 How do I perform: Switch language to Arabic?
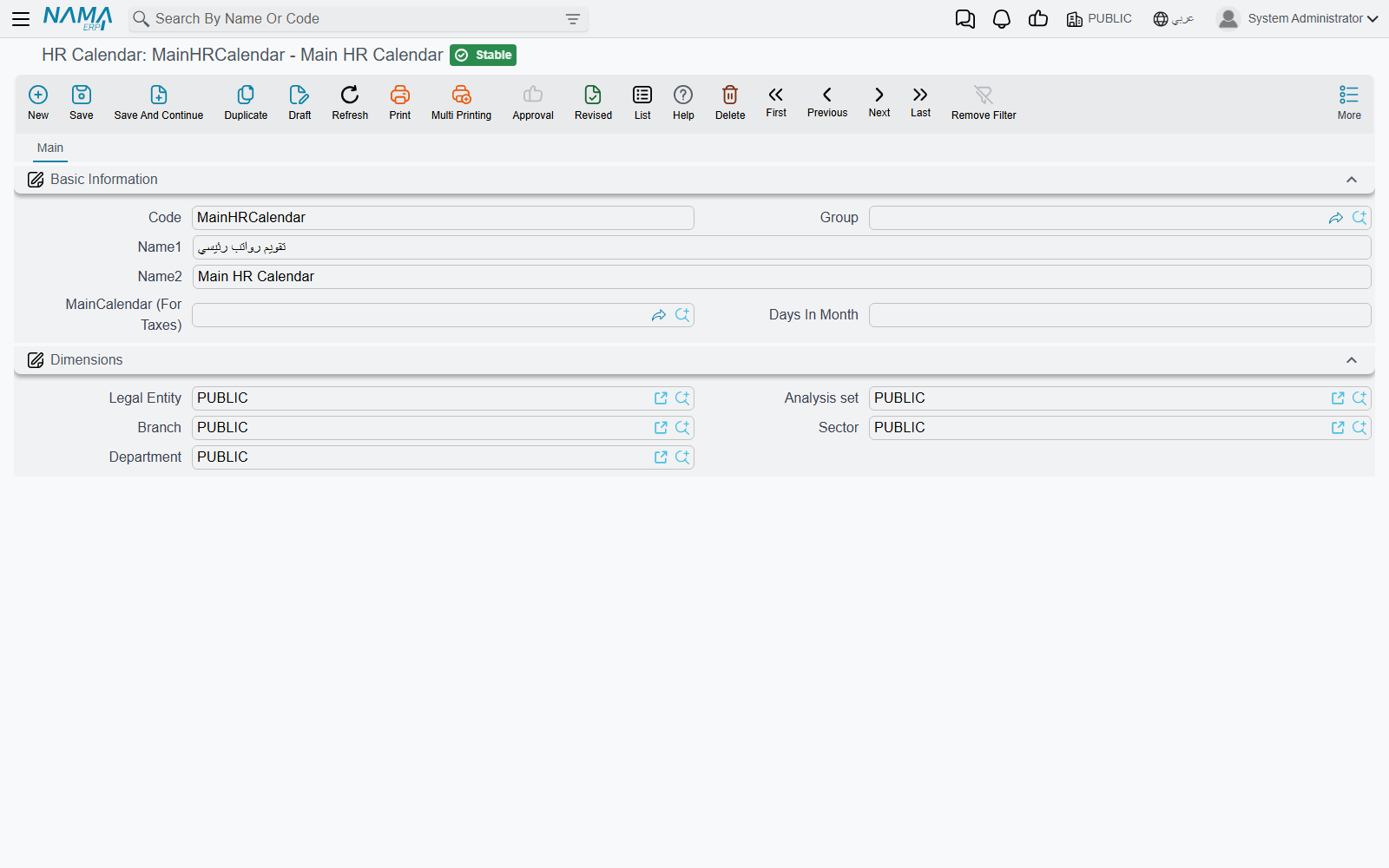click(x=1174, y=19)
